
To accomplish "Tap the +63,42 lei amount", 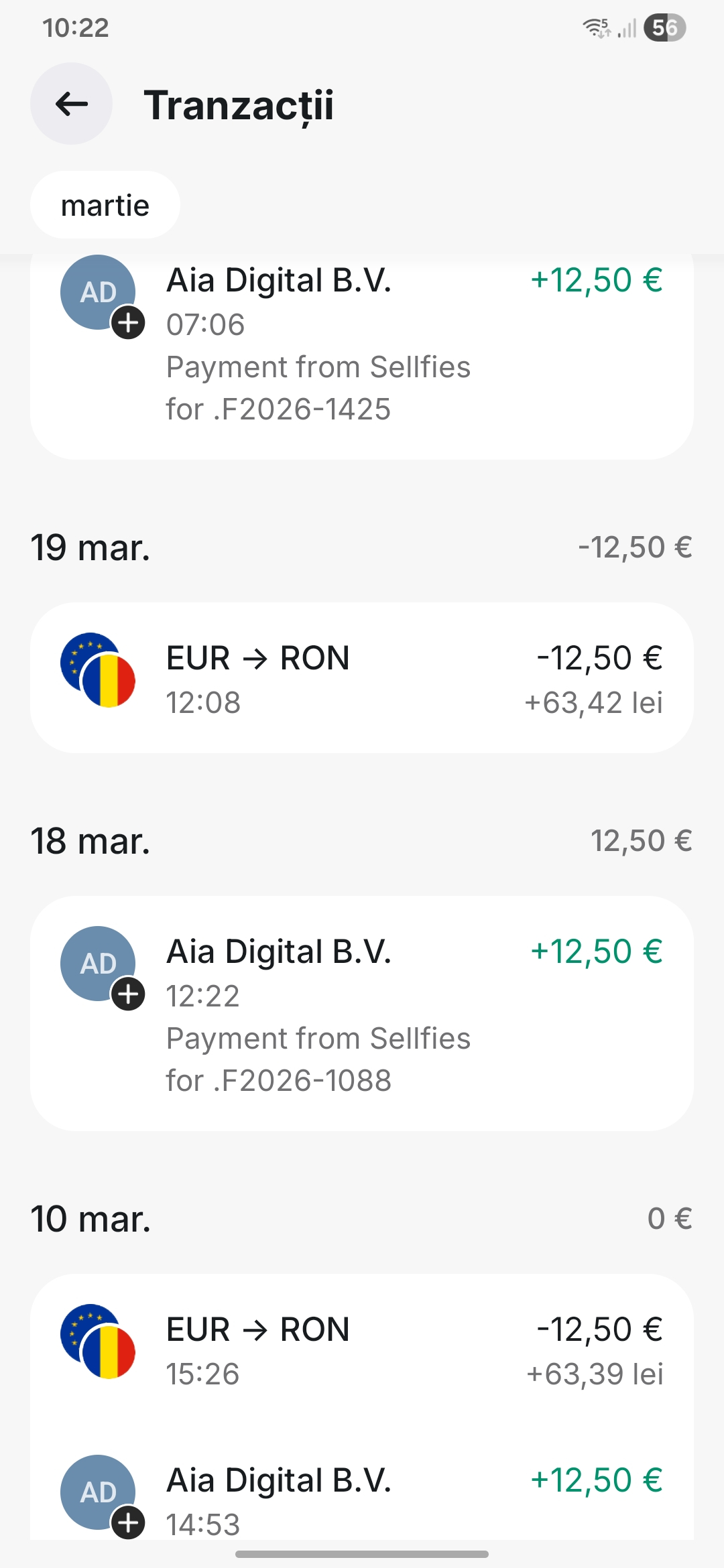I will click(594, 703).
